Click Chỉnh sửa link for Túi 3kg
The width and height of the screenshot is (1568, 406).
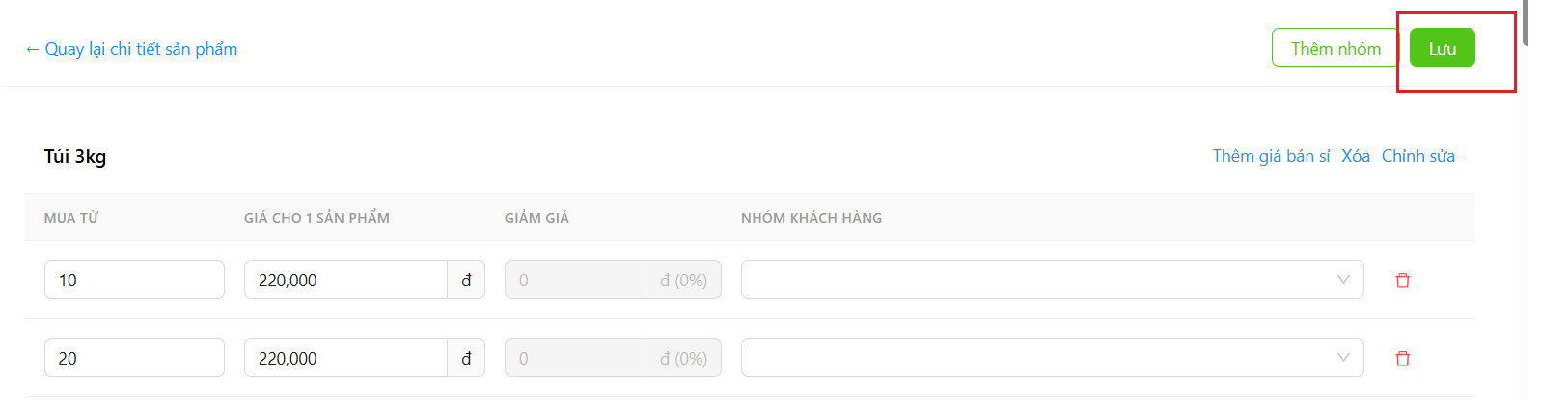pos(1418,156)
